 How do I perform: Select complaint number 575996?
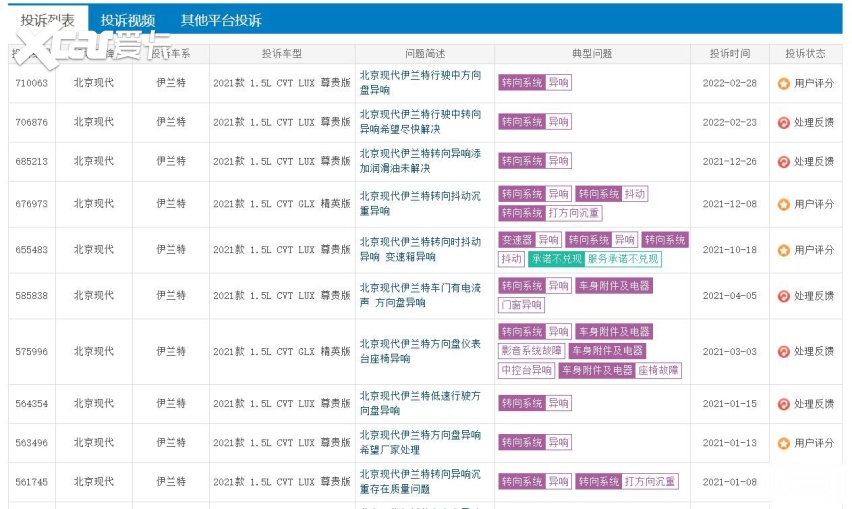coord(32,351)
